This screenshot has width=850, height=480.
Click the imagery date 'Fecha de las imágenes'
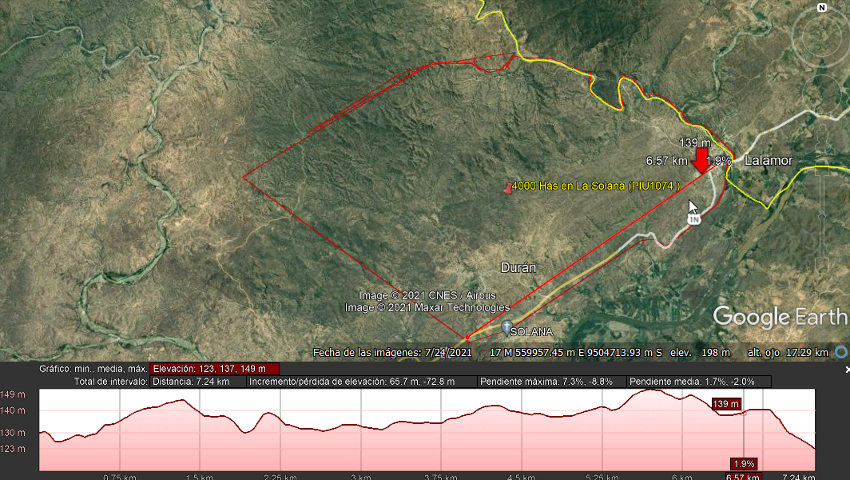click(x=392, y=352)
